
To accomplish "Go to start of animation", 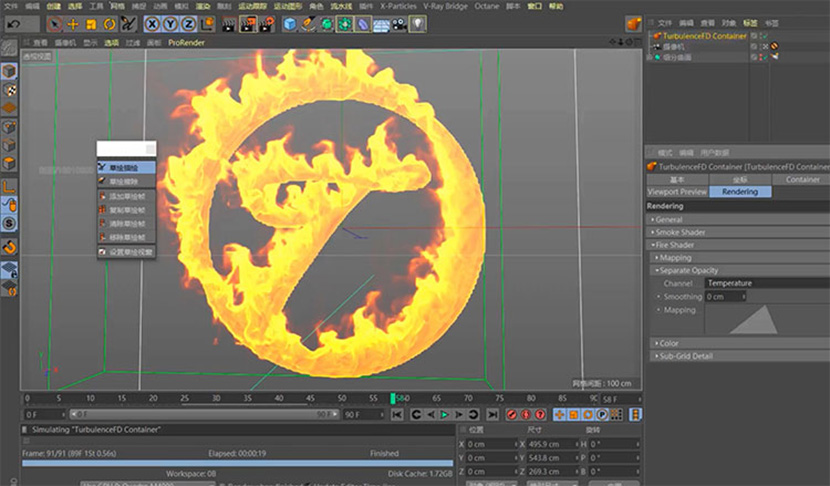I will (x=396, y=415).
